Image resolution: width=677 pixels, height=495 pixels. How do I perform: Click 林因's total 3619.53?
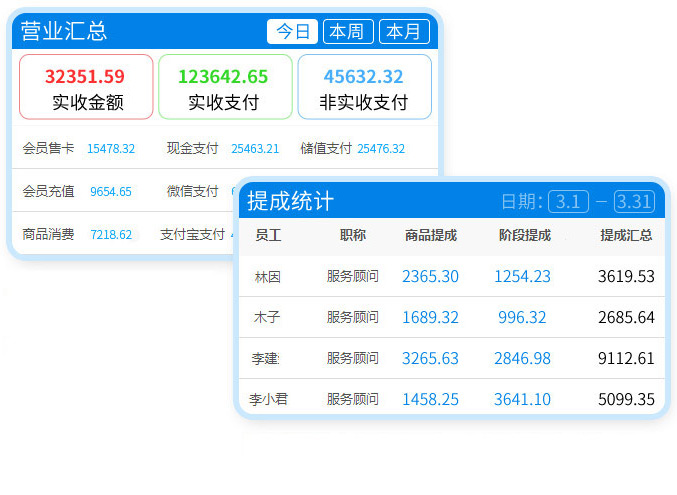coord(626,277)
